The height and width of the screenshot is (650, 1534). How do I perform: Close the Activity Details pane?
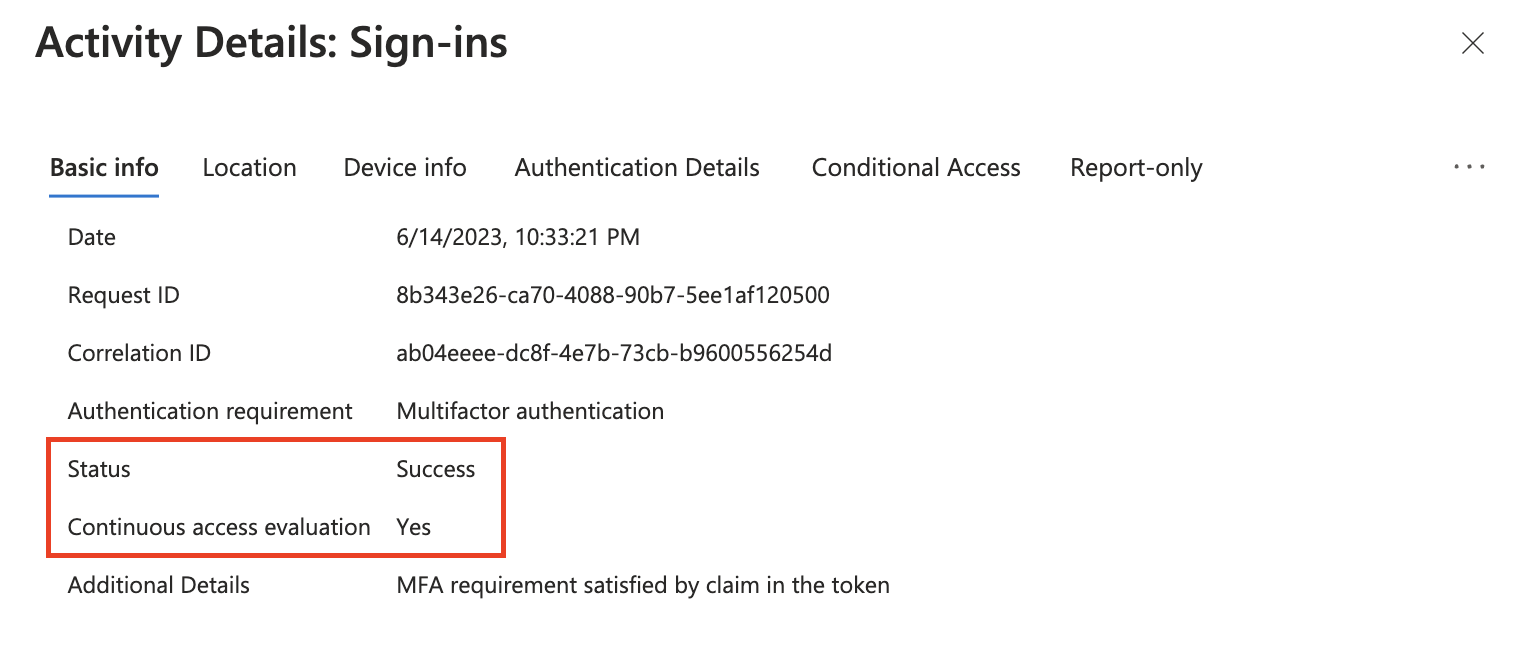(1472, 43)
